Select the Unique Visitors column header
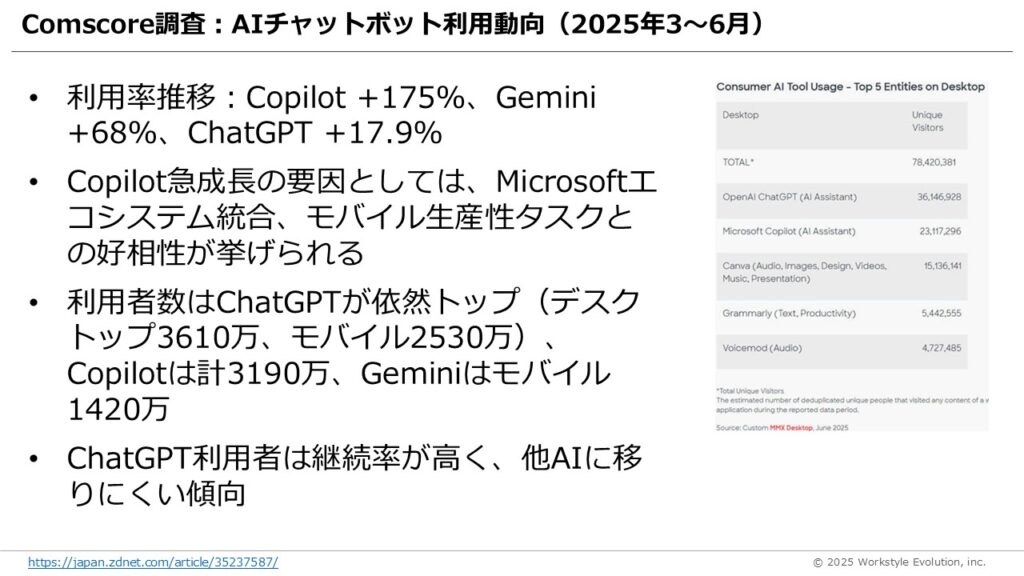The height and width of the screenshot is (576, 1024). click(927, 121)
